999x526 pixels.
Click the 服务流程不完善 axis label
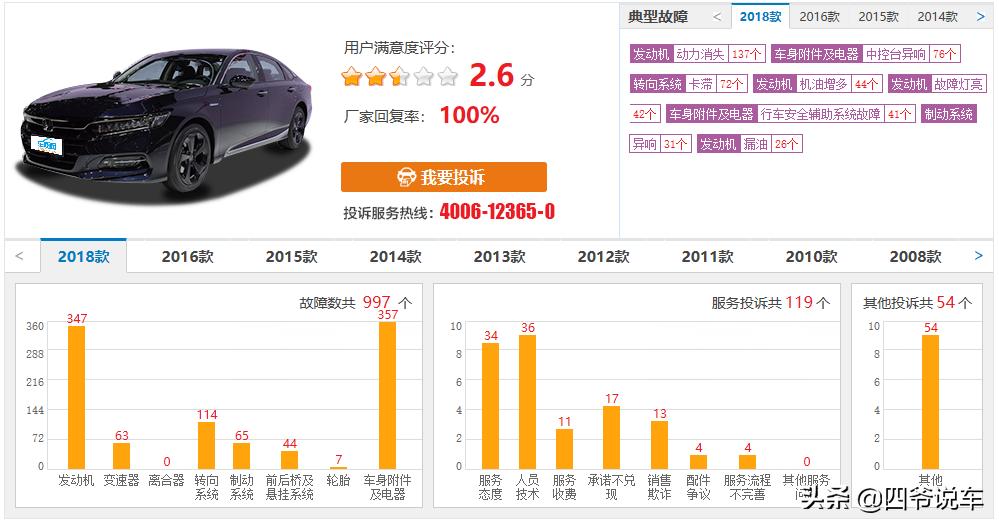click(747, 487)
